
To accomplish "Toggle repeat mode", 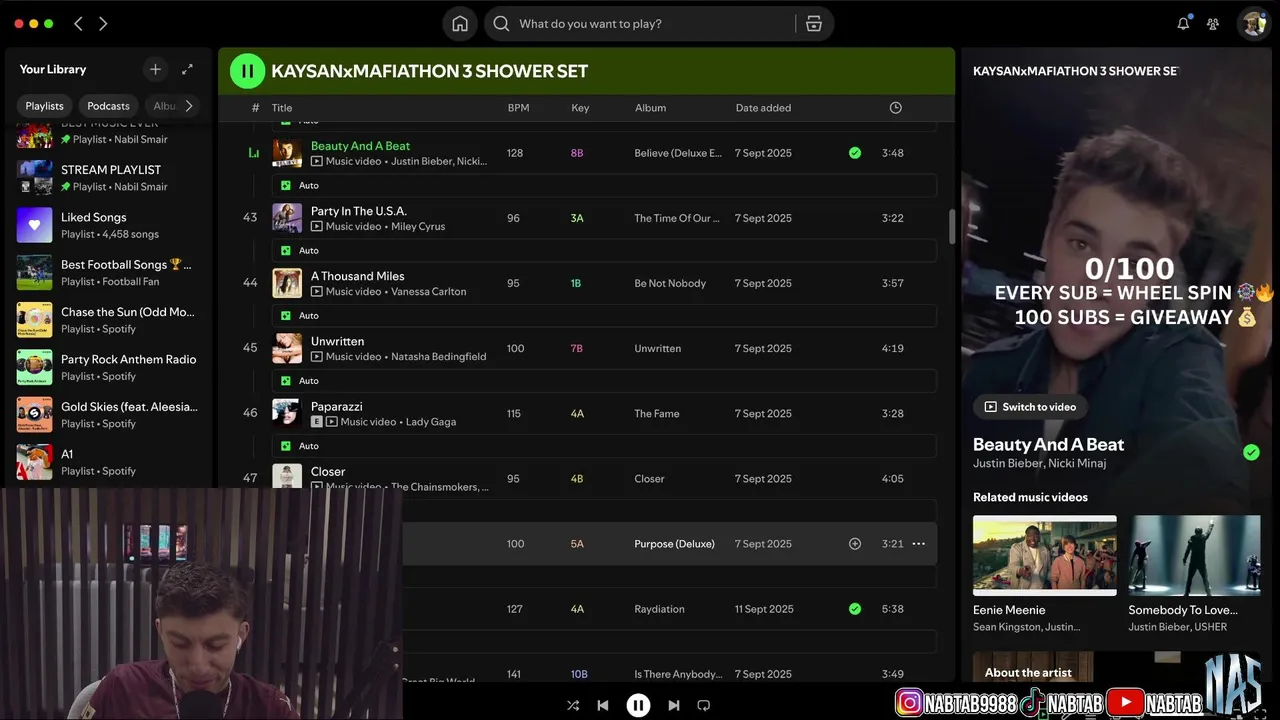I will 703,705.
